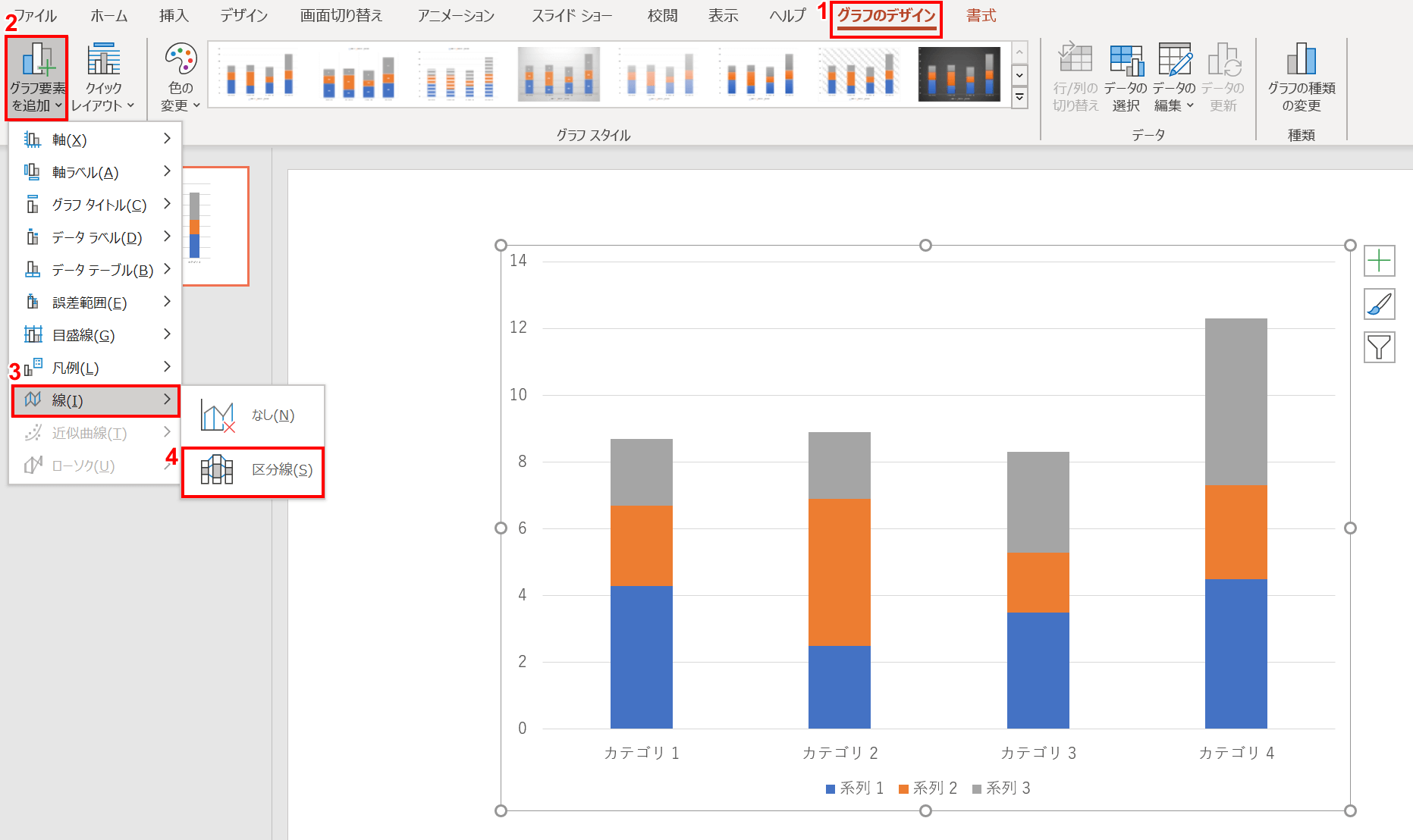The height and width of the screenshot is (840, 1413).
Task: Expand the グラフタイトル(C) submenu arrow
Action: (x=167, y=204)
